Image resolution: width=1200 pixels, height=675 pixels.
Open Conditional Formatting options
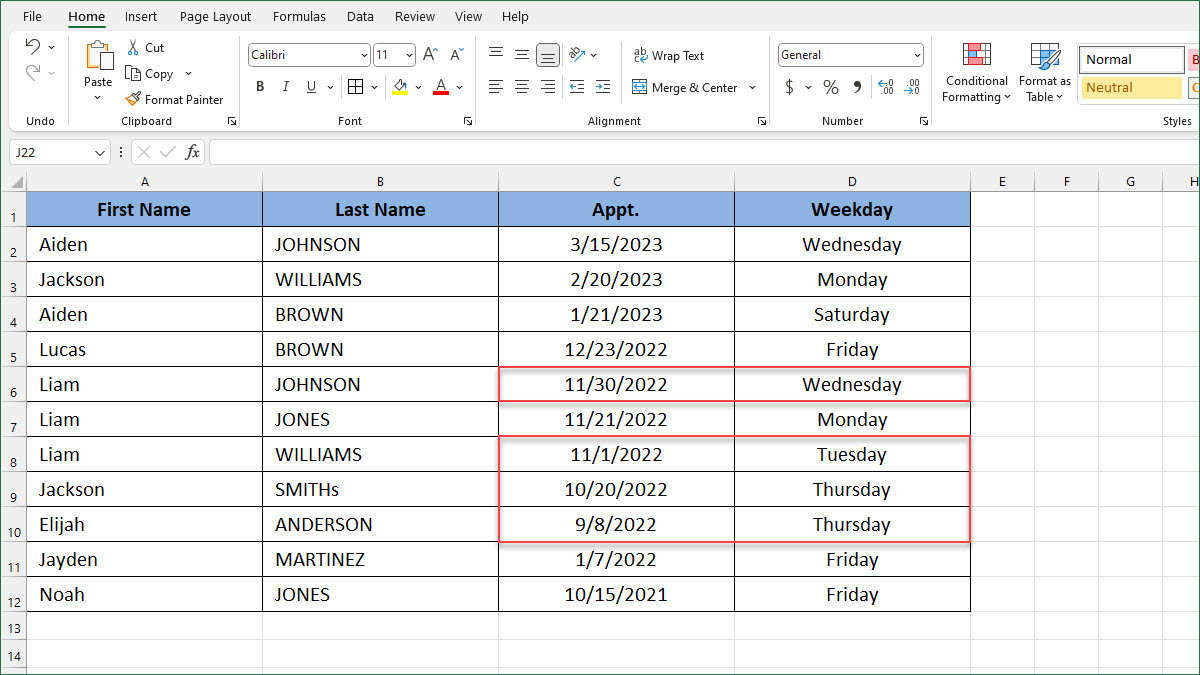(975, 72)
